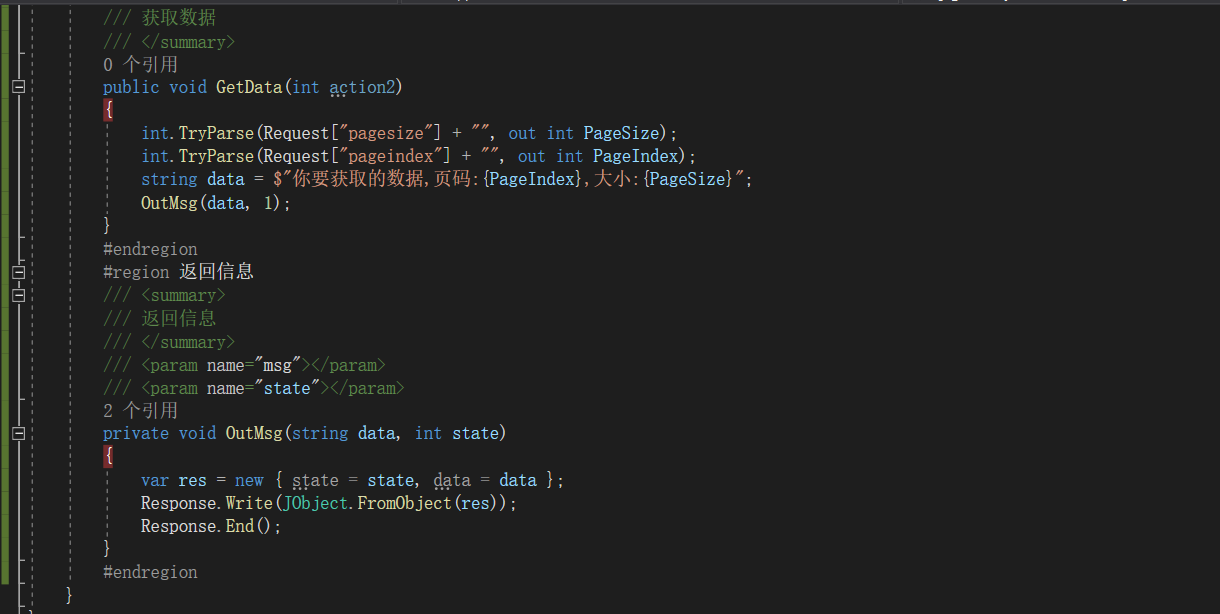Collapse the GetData method block

point(18,87)
